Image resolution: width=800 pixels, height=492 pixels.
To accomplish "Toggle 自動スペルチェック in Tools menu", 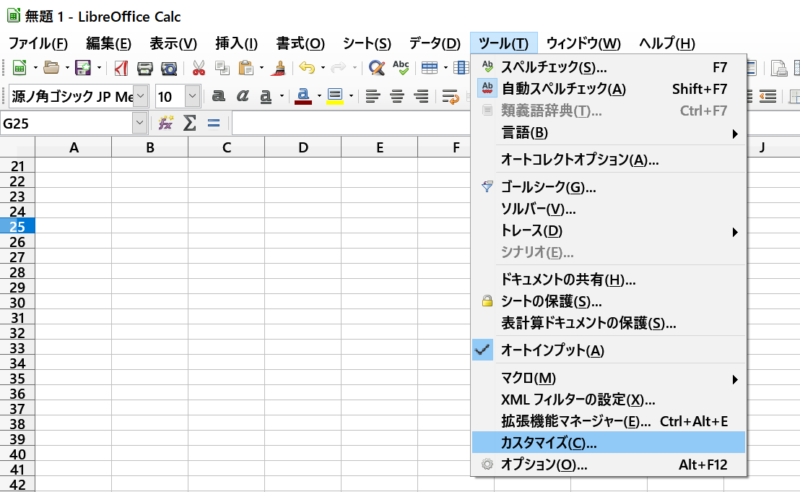I will coord(563,89).
